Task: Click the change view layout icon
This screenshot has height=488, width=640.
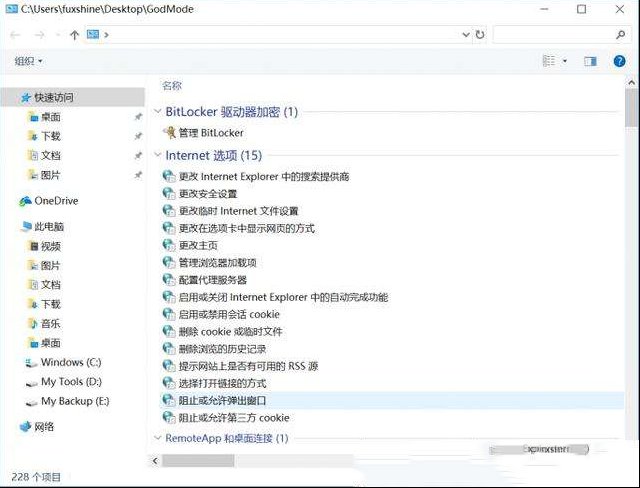Action: click(549, 61)
